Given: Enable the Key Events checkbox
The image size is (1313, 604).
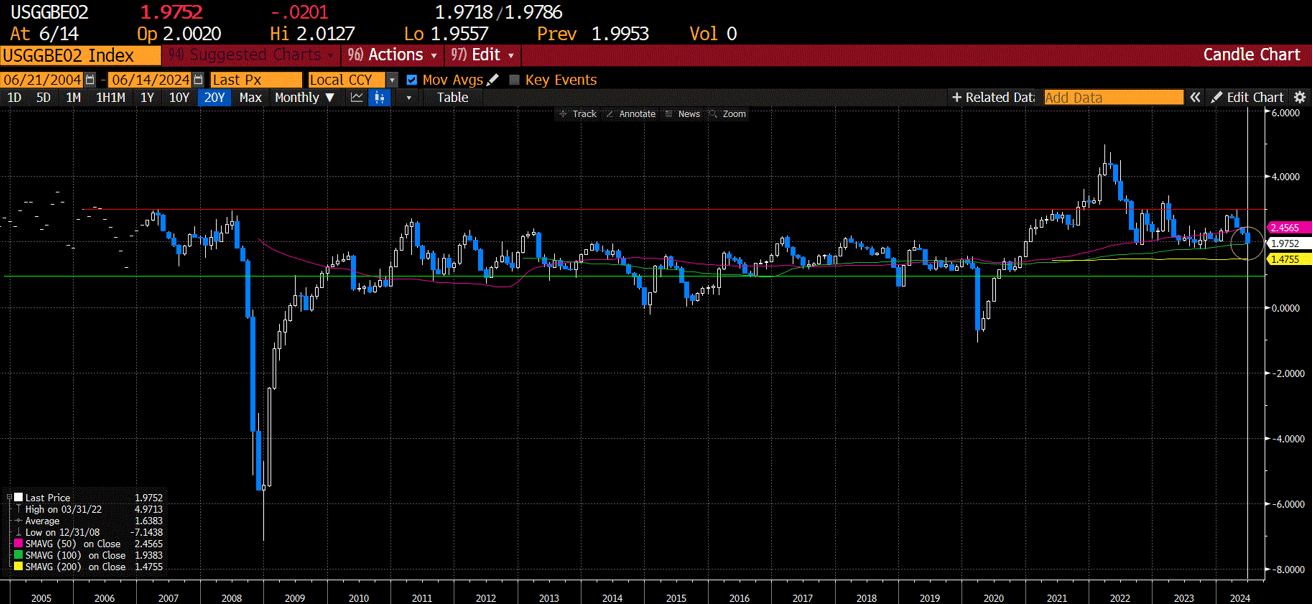Looking at the screenshot, I should pos(517,80).
